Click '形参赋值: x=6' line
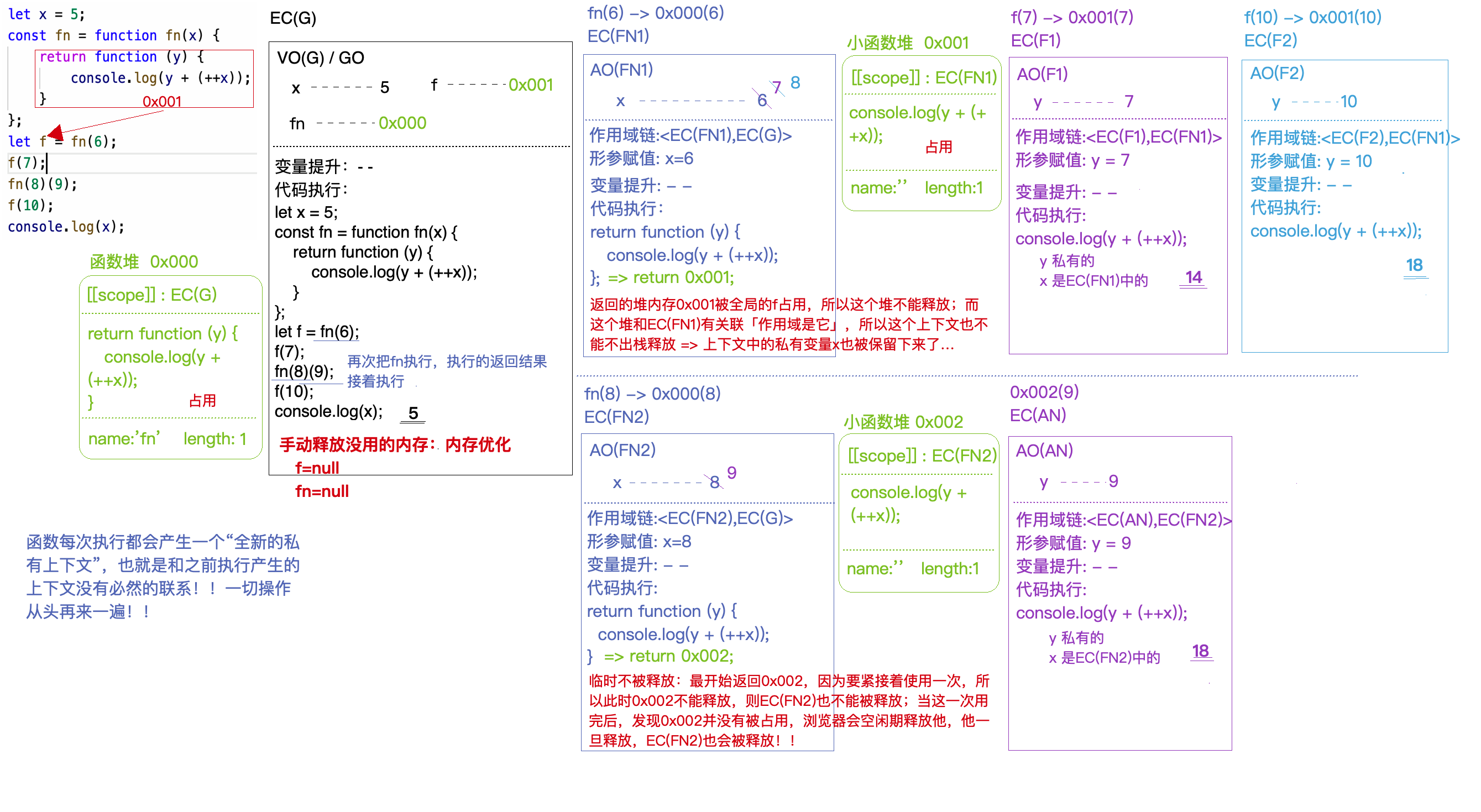Screen dimensions: 1481x812 [x=642, y=159]
